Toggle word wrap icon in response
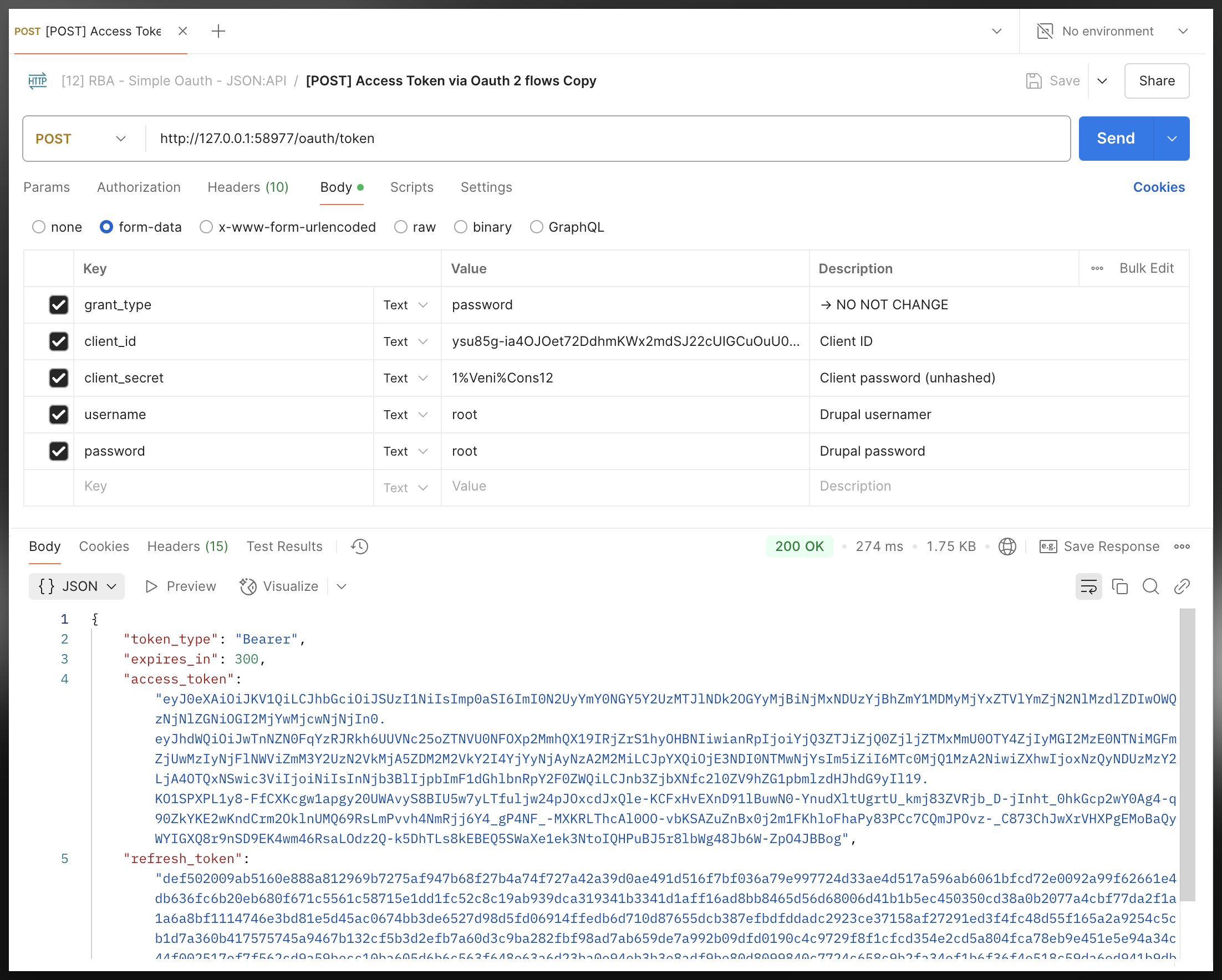 tap(1088, 586)
